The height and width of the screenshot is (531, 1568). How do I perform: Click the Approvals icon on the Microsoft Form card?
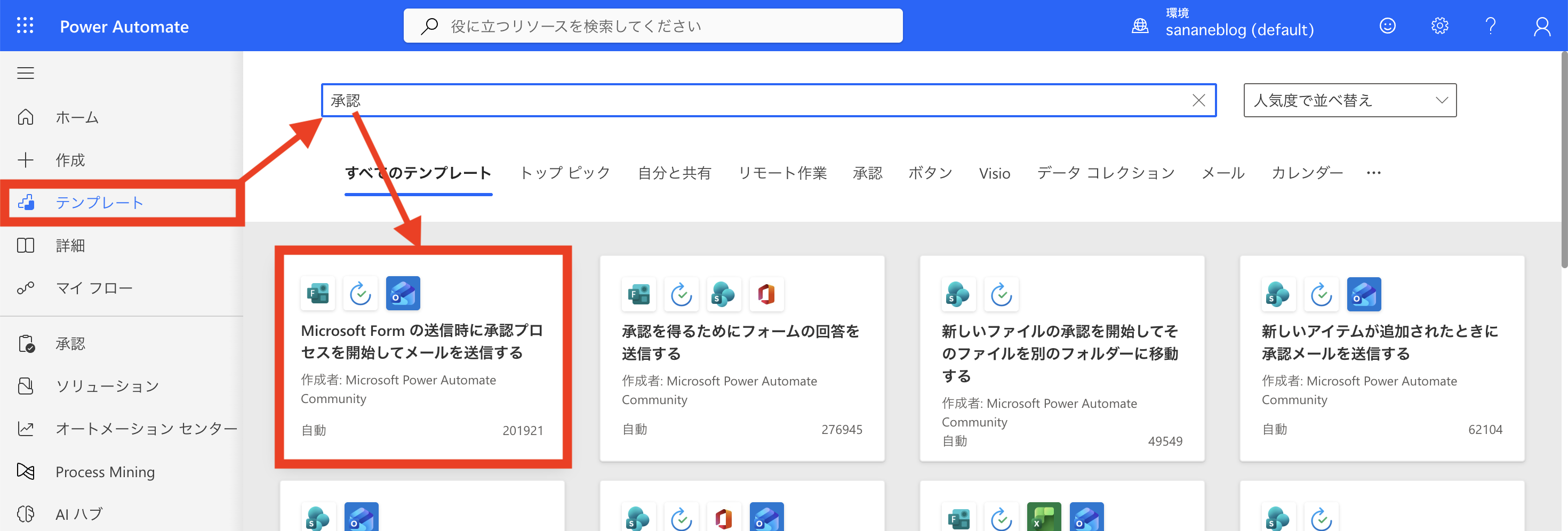tap(361, 294)
